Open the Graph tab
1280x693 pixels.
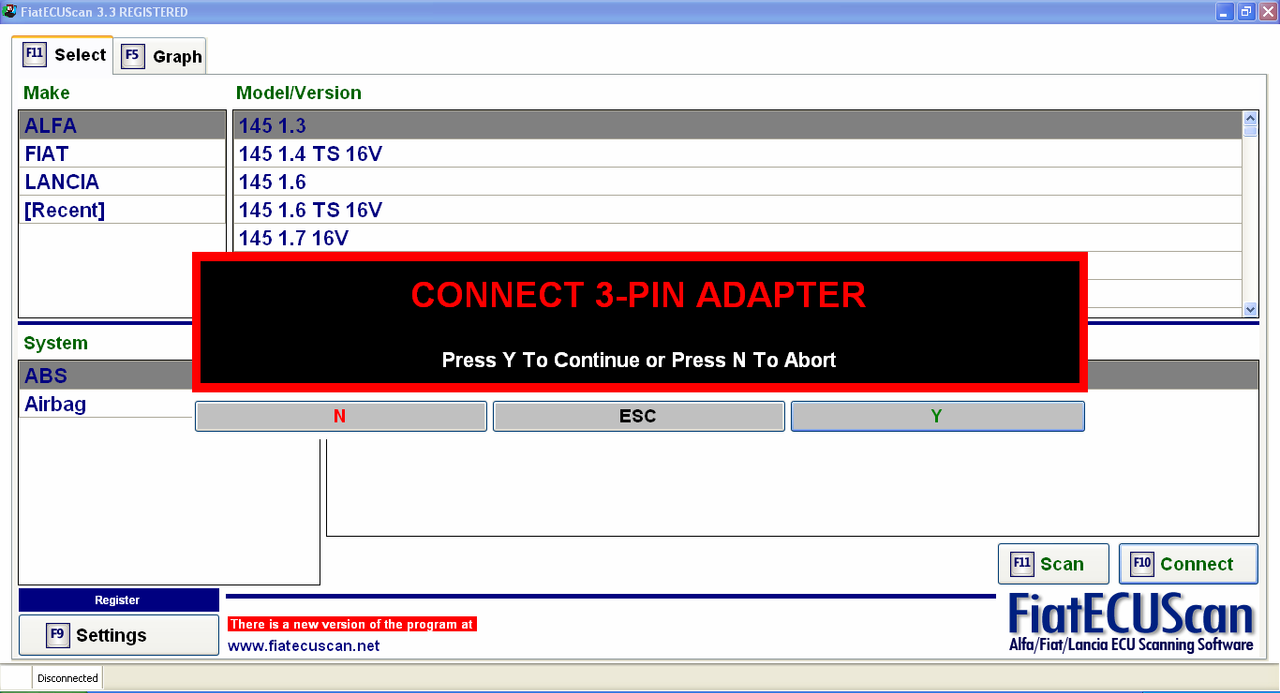tap(162, 56)
